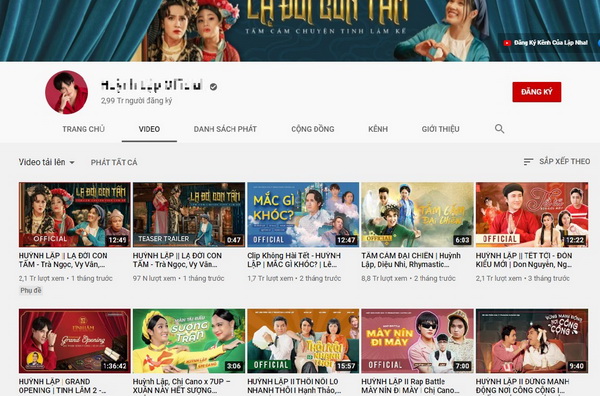
Task: Open the Grand Opening thumbnail 1:36:42
Action: coord(75,341)
